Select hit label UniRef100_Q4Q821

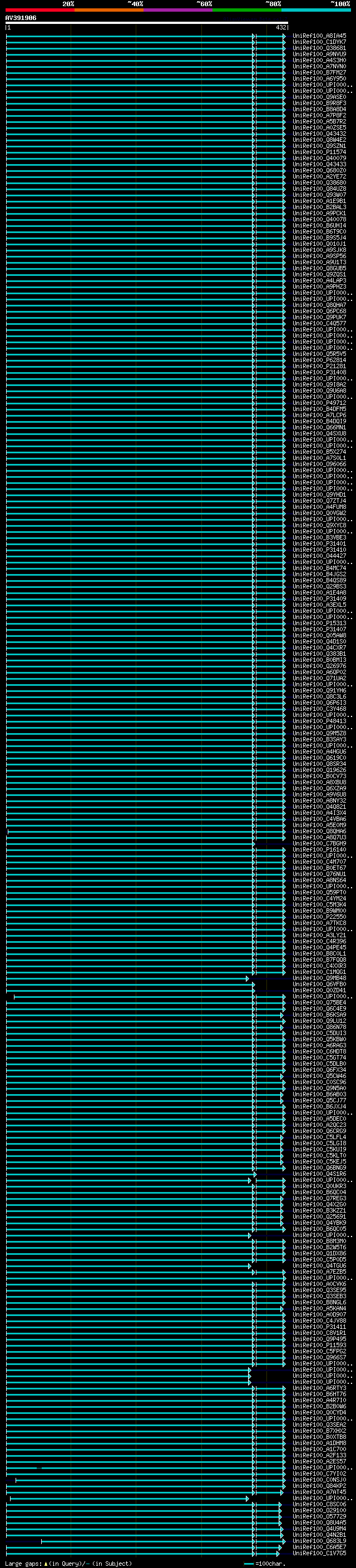point(319,807)
